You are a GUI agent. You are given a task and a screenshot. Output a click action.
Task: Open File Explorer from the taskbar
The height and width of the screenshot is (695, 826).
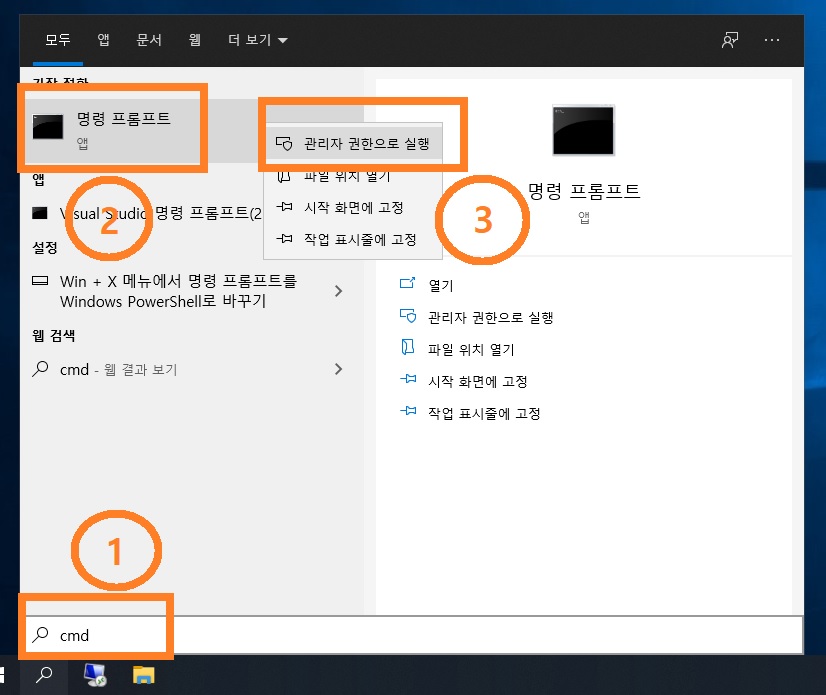143,675
